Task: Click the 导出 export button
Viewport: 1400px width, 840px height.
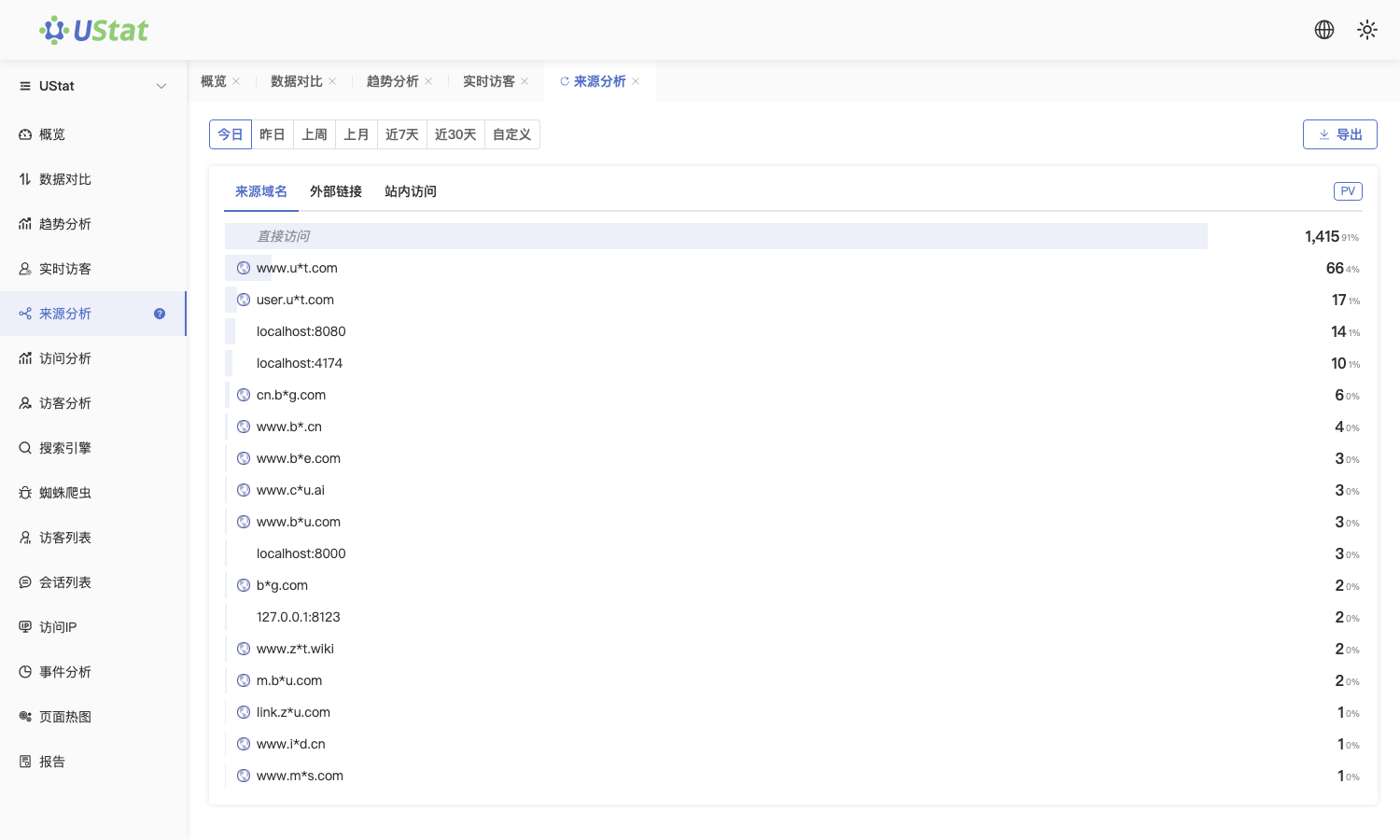Action: [1340, 134]
